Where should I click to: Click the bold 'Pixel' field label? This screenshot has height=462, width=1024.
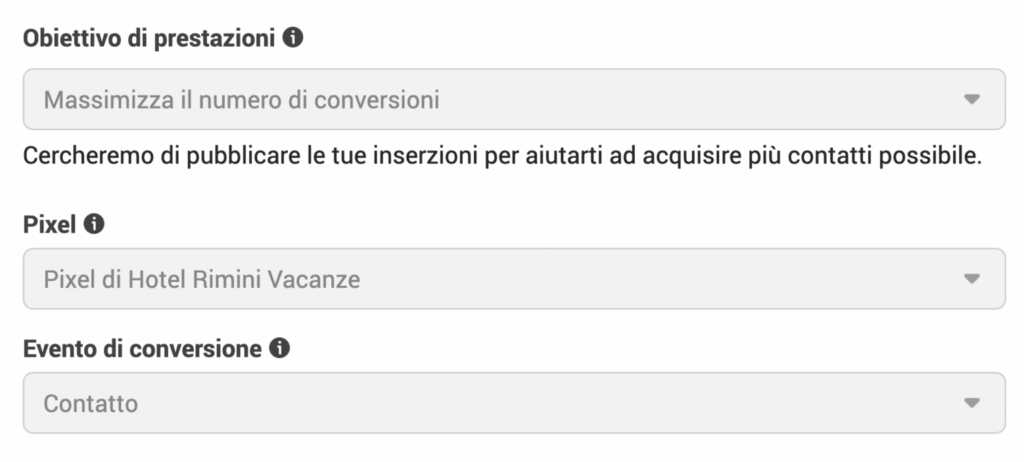pos(49,225)
